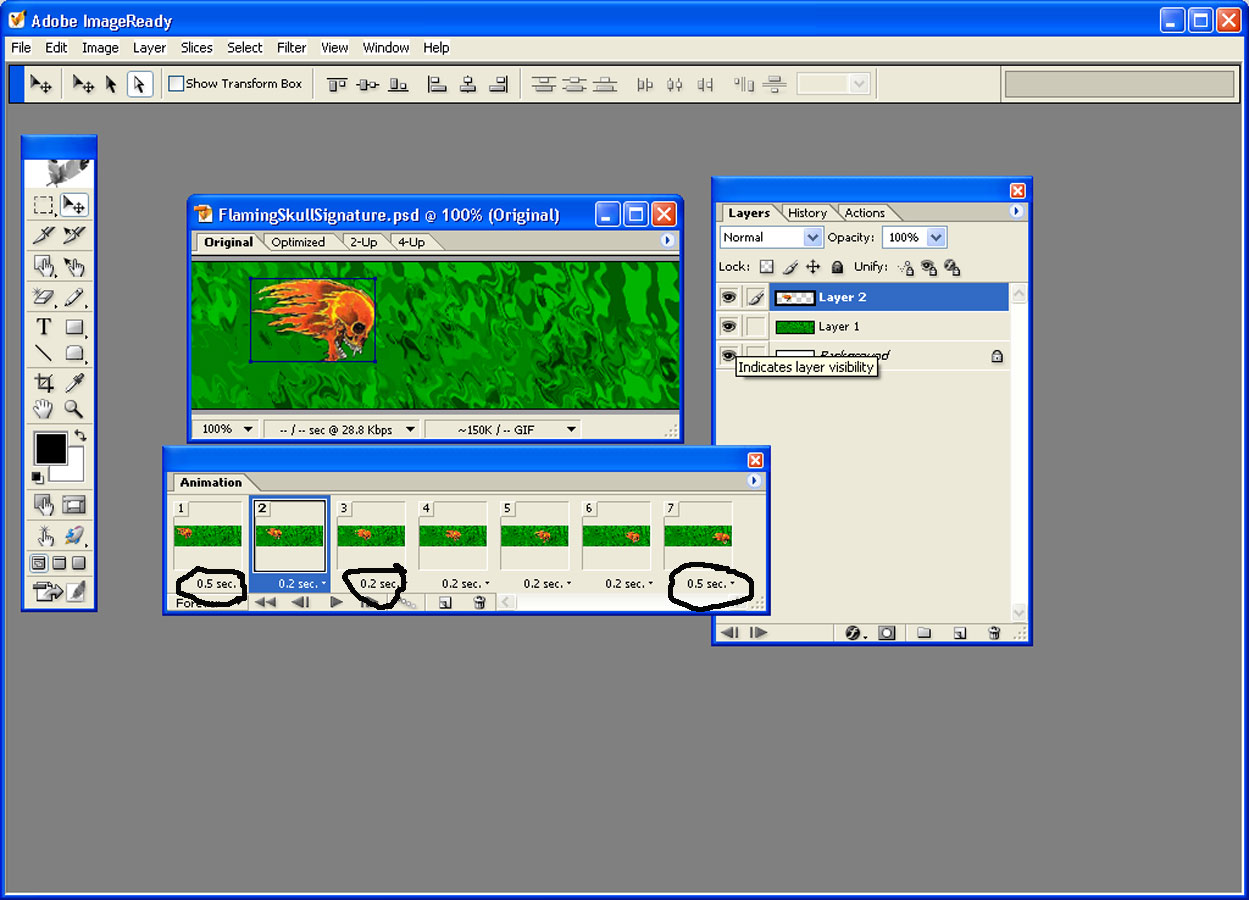Viewport: 1249px width, 900px height.
Task: Duplicate current animation frame
Action: point(445,602)
